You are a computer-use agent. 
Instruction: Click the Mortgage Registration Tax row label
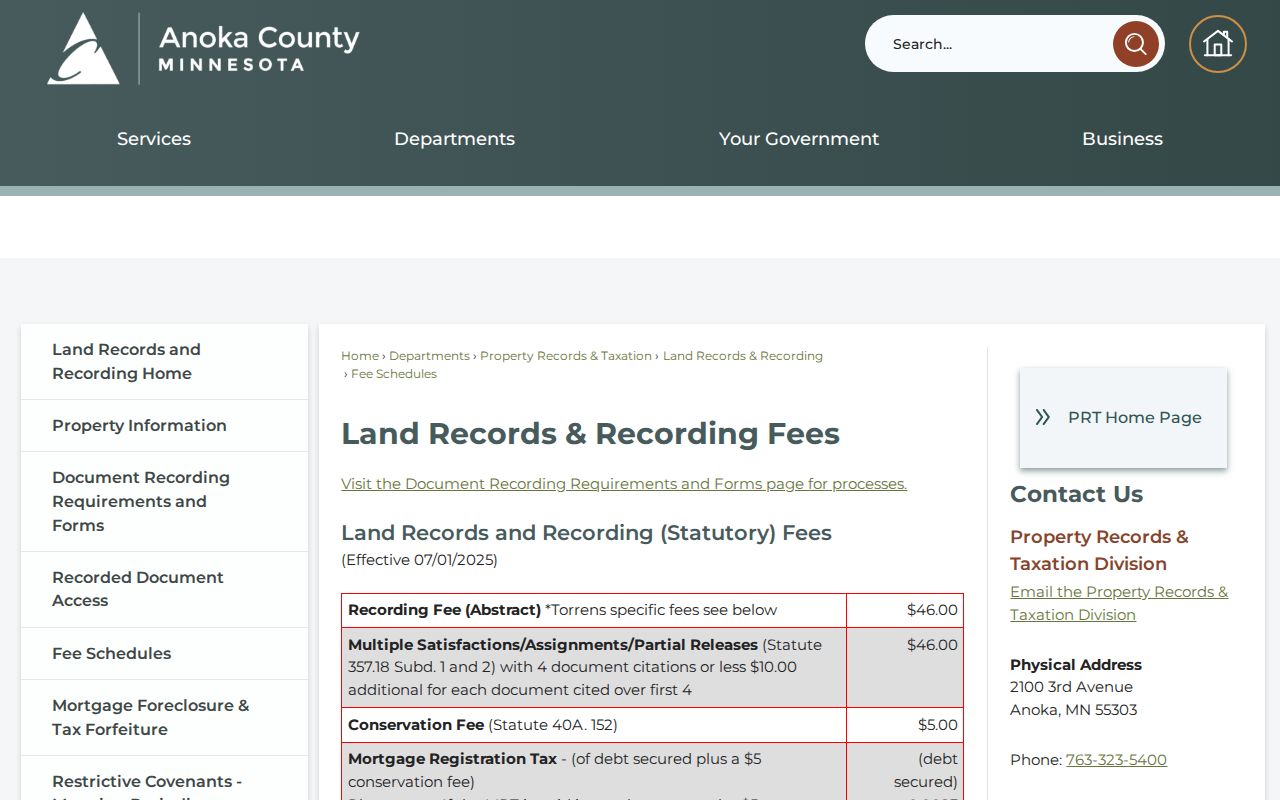click(x=452, y=759)
